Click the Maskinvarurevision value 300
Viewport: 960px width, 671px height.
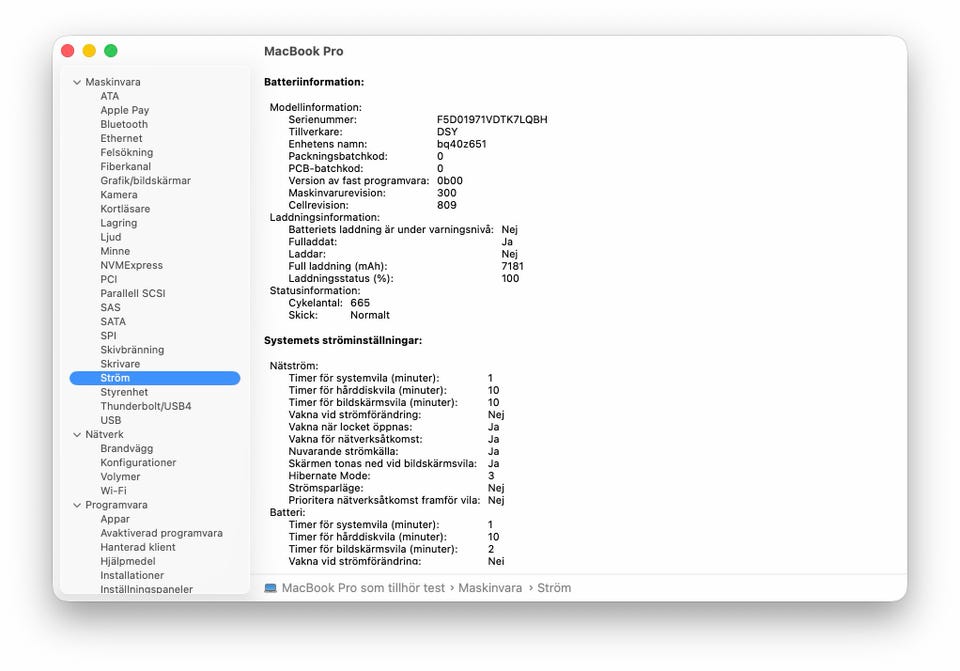pyautogui.click(x=446, y=193)
